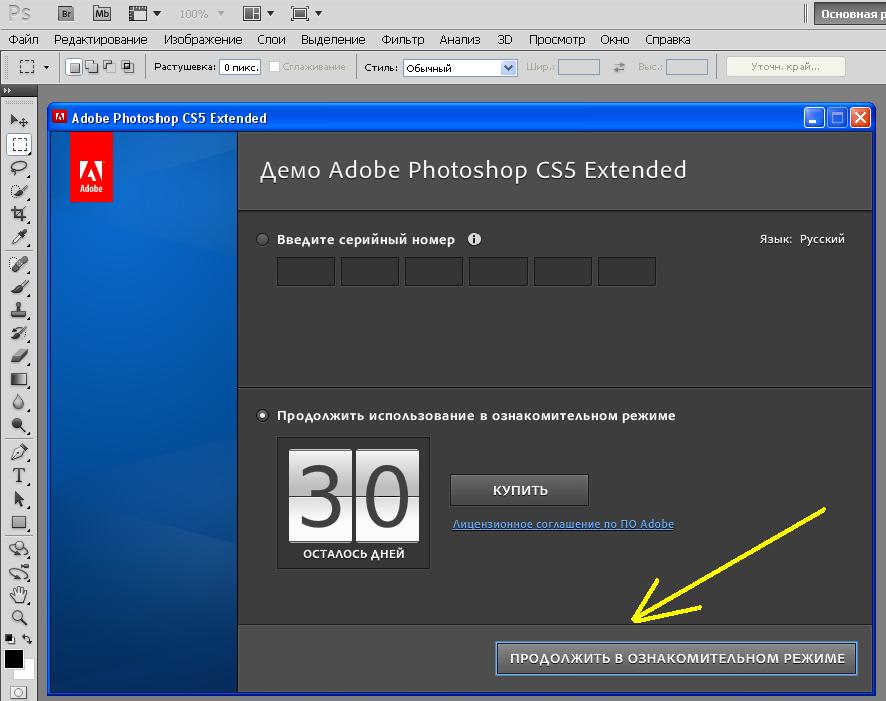Click the Основная workspace button
886x701 pixels.
[850, 14]
